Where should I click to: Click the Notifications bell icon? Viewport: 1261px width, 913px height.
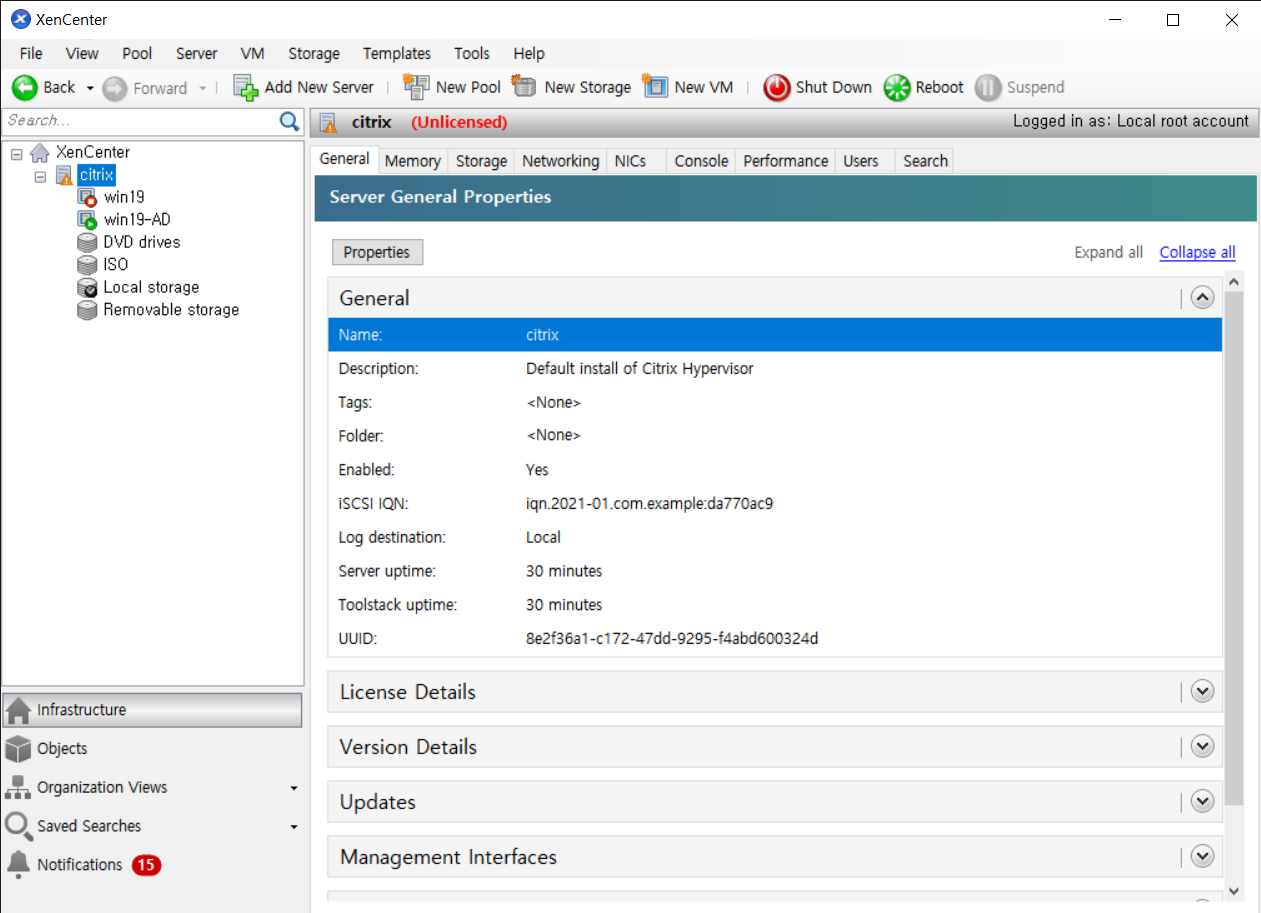coord(18,865)
